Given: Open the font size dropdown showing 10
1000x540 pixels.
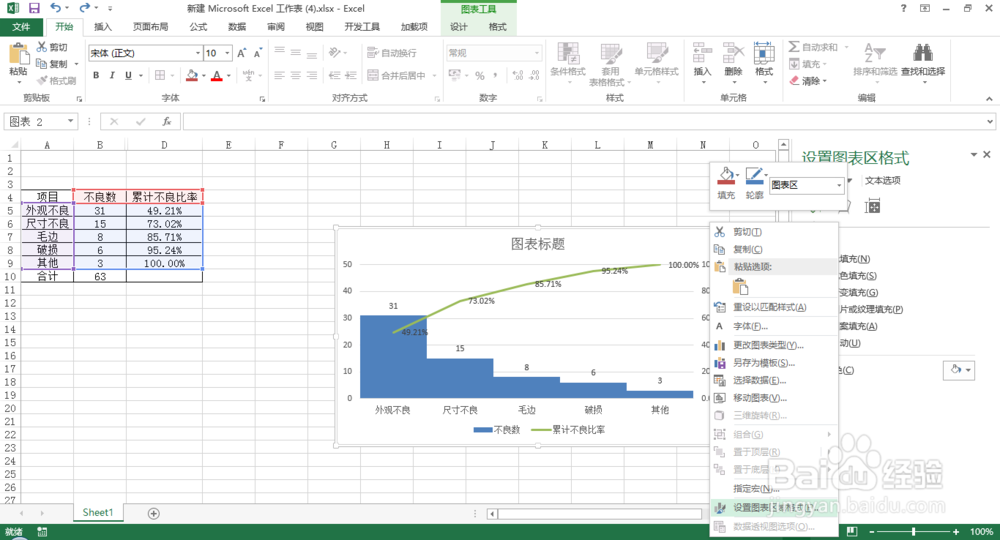Looking at the screenshot, I should click(227, 53).
